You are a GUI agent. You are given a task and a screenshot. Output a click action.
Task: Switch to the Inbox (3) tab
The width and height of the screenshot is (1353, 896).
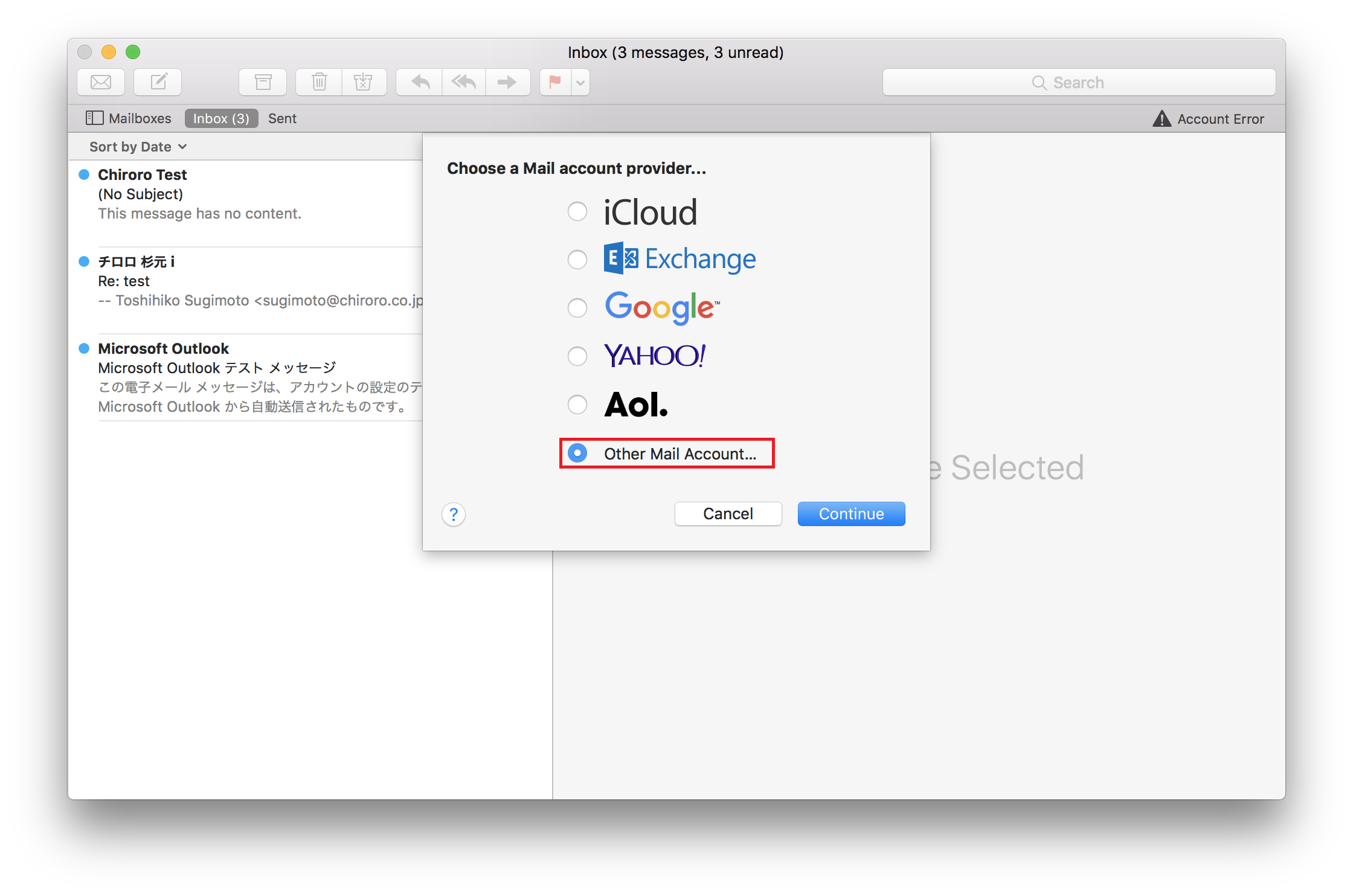[x=221, y=118]
